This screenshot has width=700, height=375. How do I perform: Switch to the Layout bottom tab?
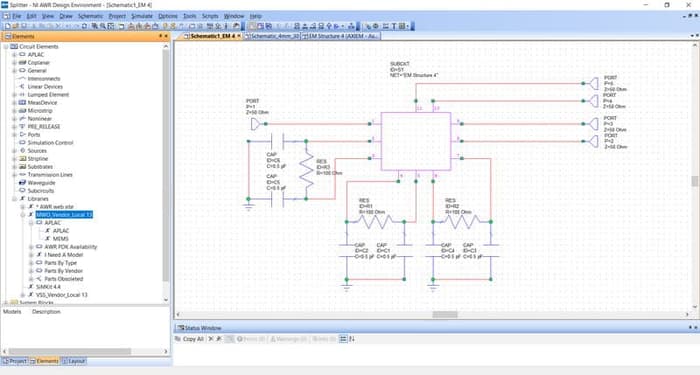74,361
